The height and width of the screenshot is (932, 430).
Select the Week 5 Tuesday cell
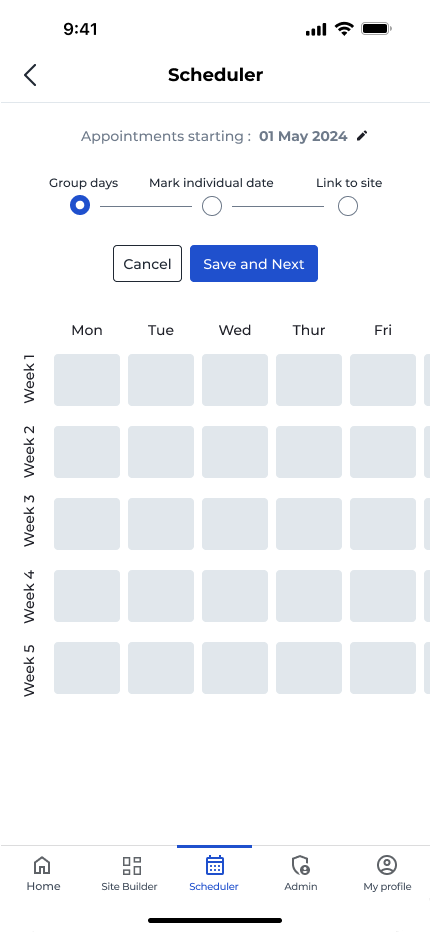tap(161, 667)
